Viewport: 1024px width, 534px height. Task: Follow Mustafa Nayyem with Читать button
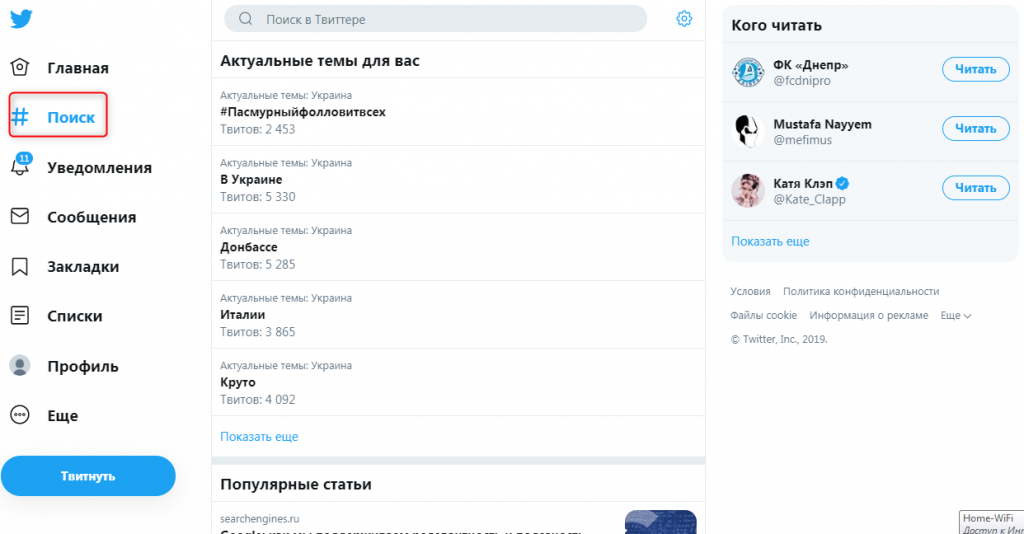pyautogui.click(x=976, y=129)
